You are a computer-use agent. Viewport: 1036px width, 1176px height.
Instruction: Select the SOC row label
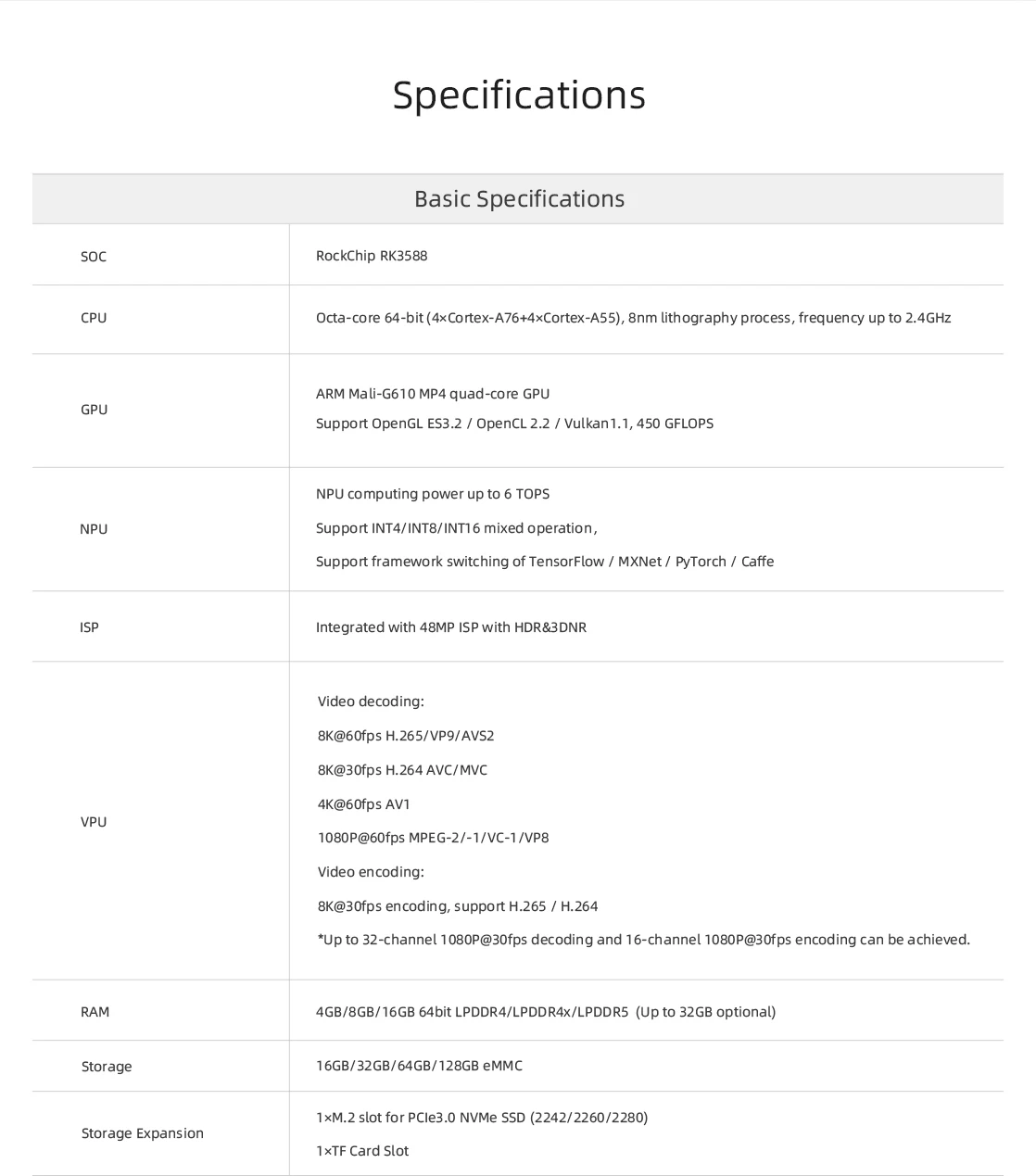(94, 257)
